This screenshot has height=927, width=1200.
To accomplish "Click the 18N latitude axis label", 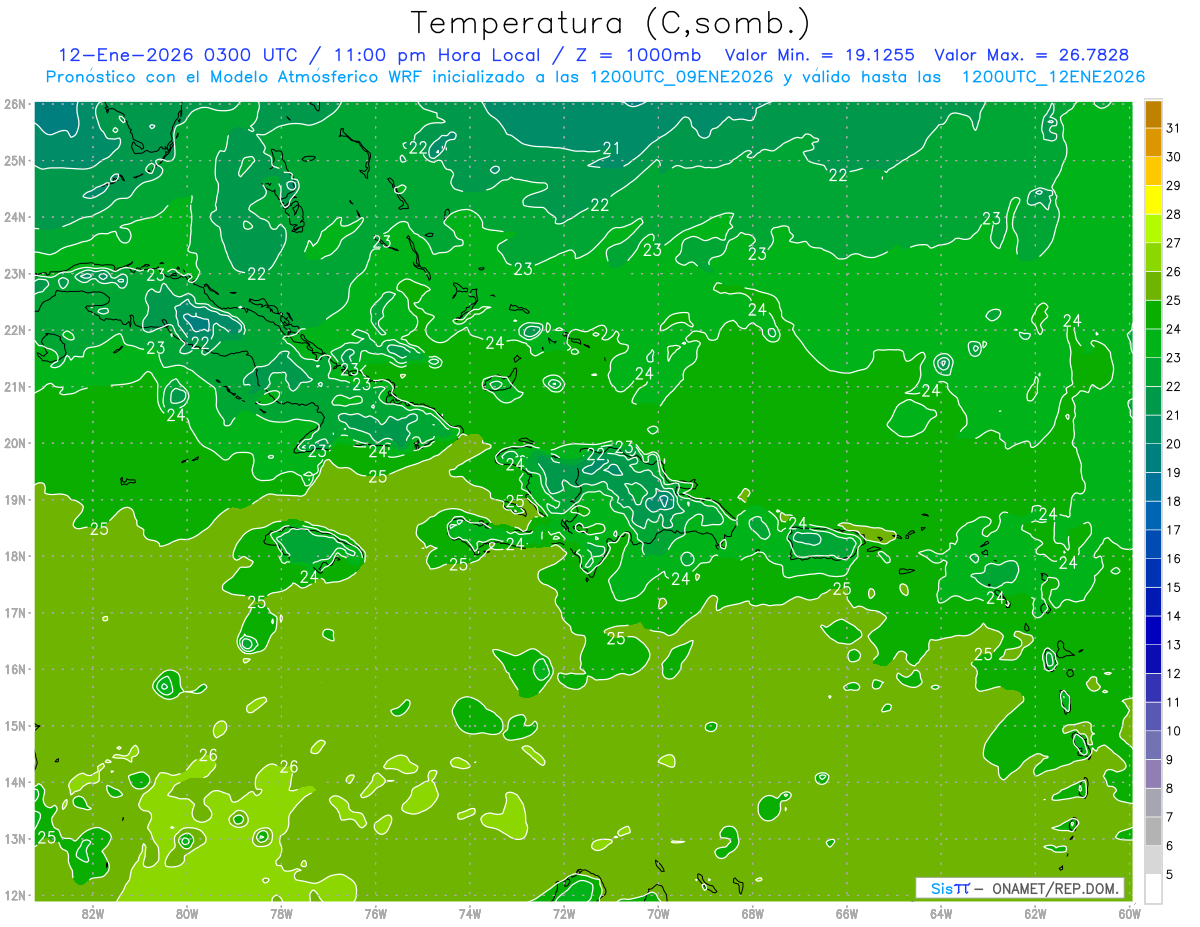I will (14, 556).
